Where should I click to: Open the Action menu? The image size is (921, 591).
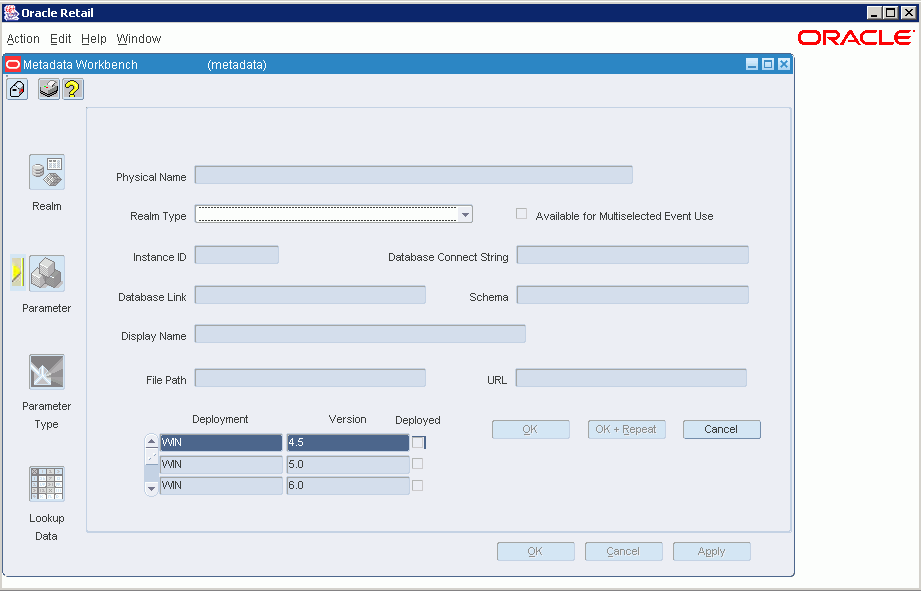click(x=23, y=39)
